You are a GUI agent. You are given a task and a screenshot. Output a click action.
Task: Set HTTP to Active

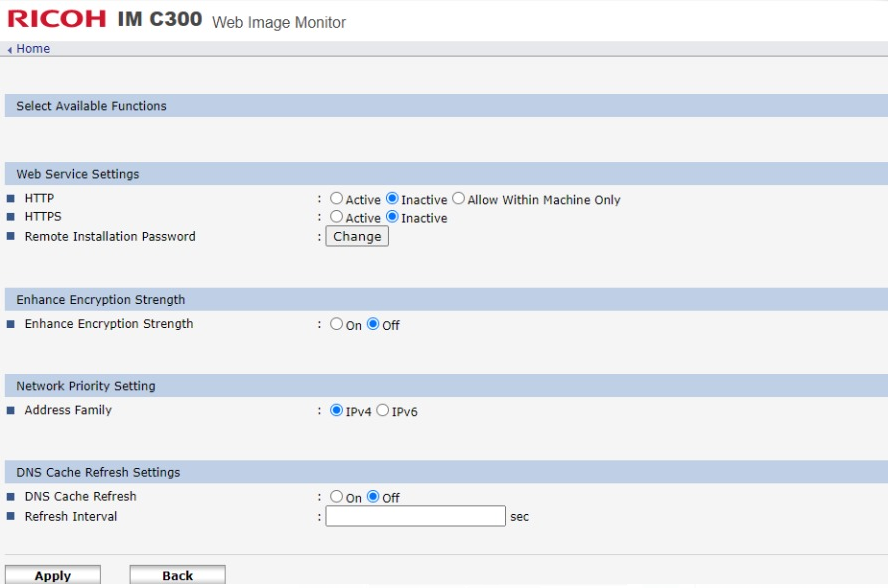pos(336,198)
